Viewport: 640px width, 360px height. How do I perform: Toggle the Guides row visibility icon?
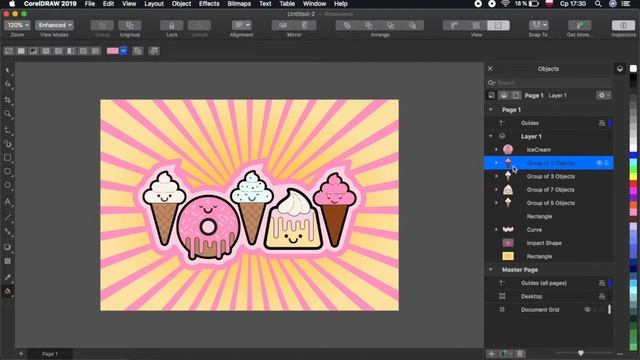pos(602,123)
